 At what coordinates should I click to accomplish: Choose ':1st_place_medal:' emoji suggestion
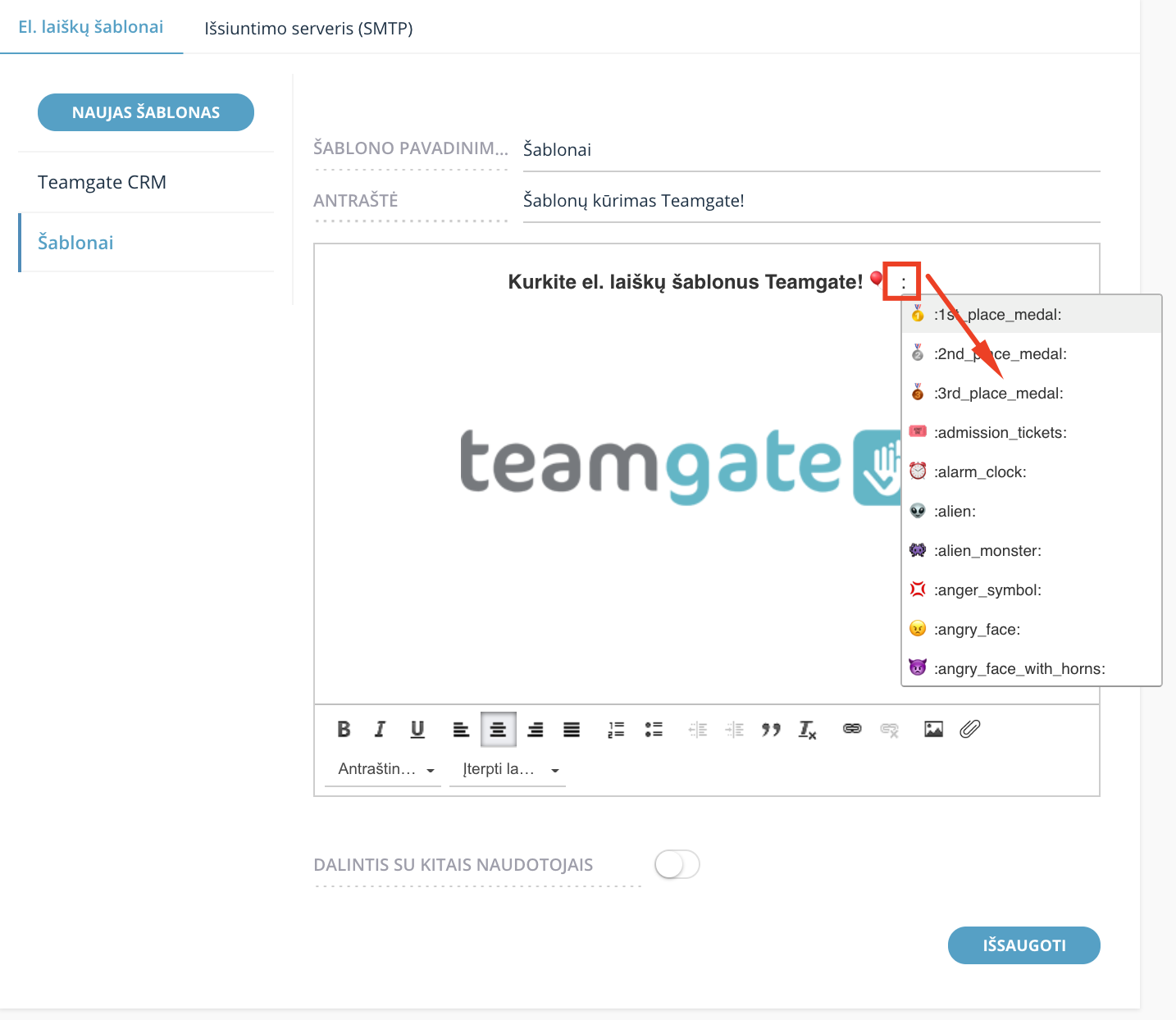pyautogui.click(x=1032, y=315)
